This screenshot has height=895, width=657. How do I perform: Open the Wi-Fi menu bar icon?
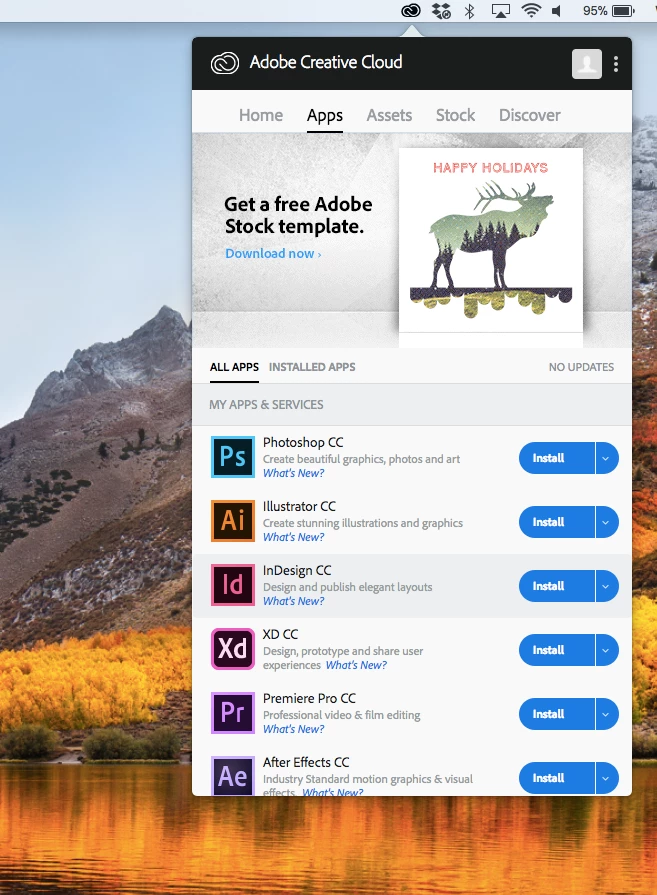click(531, 10)
